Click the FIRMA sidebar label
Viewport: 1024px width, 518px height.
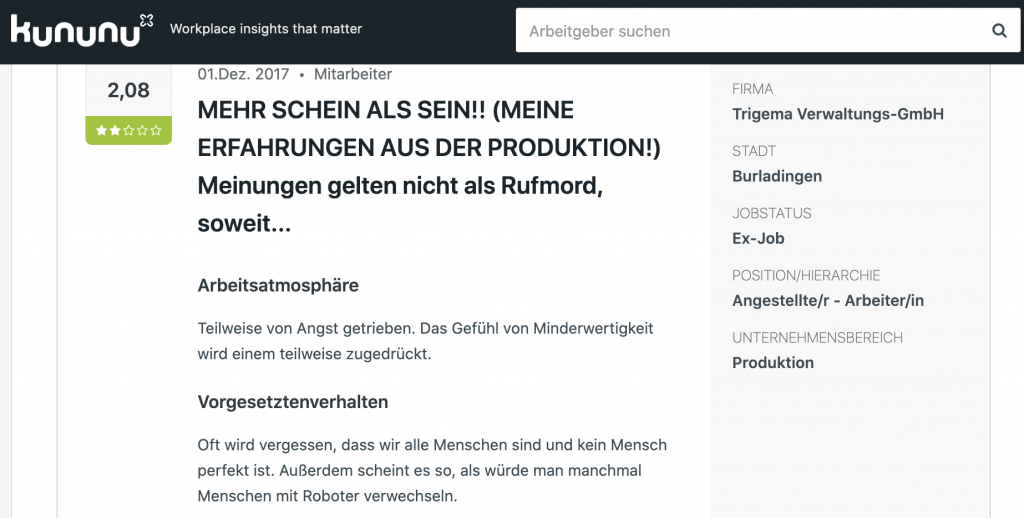pos(752,89)
